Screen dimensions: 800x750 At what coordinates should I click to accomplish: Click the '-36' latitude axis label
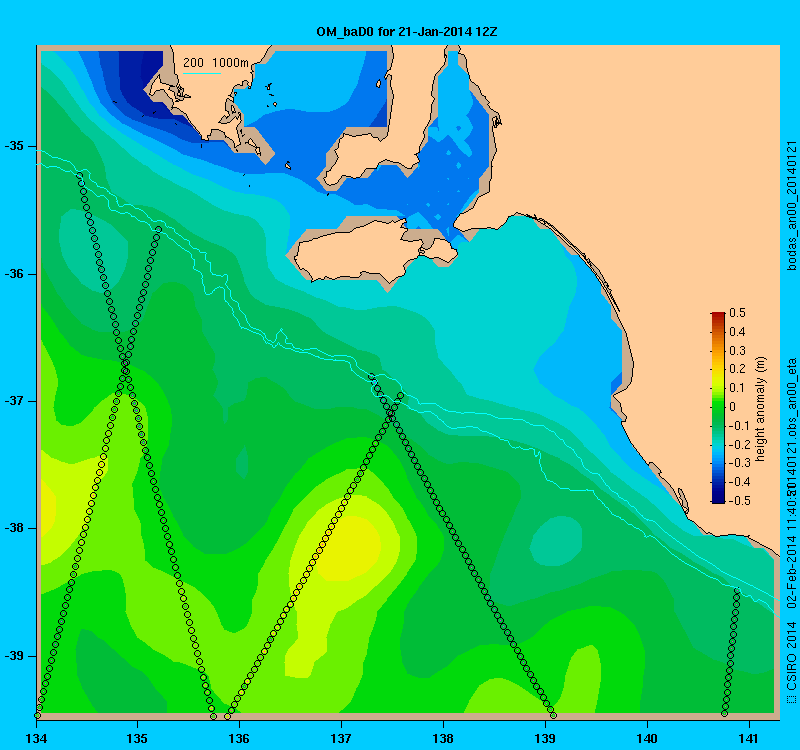click(13, 274)
